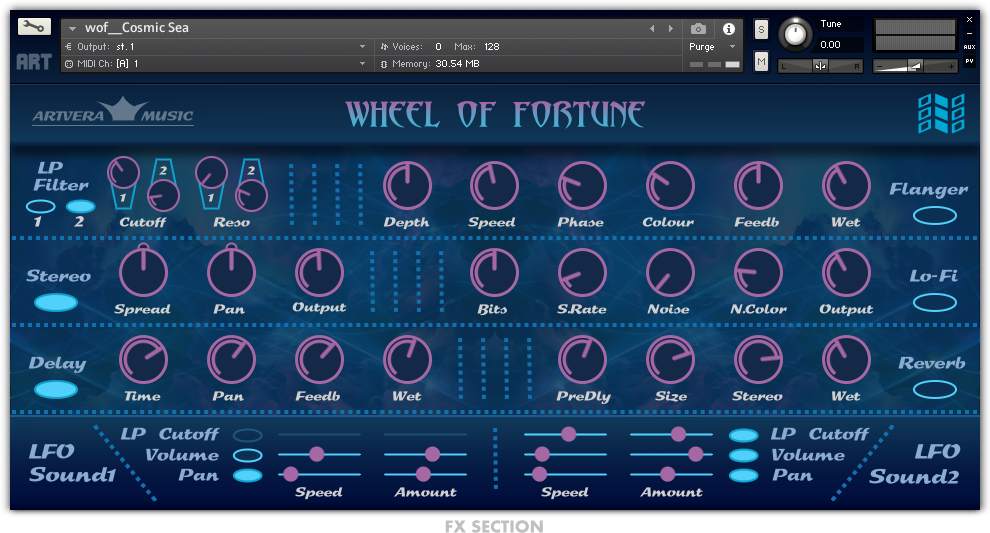The height and width of the screenshot is (533, 990).
Task: Open the instrument info icon
Action: pyautogui.click(x=729, y=29)
